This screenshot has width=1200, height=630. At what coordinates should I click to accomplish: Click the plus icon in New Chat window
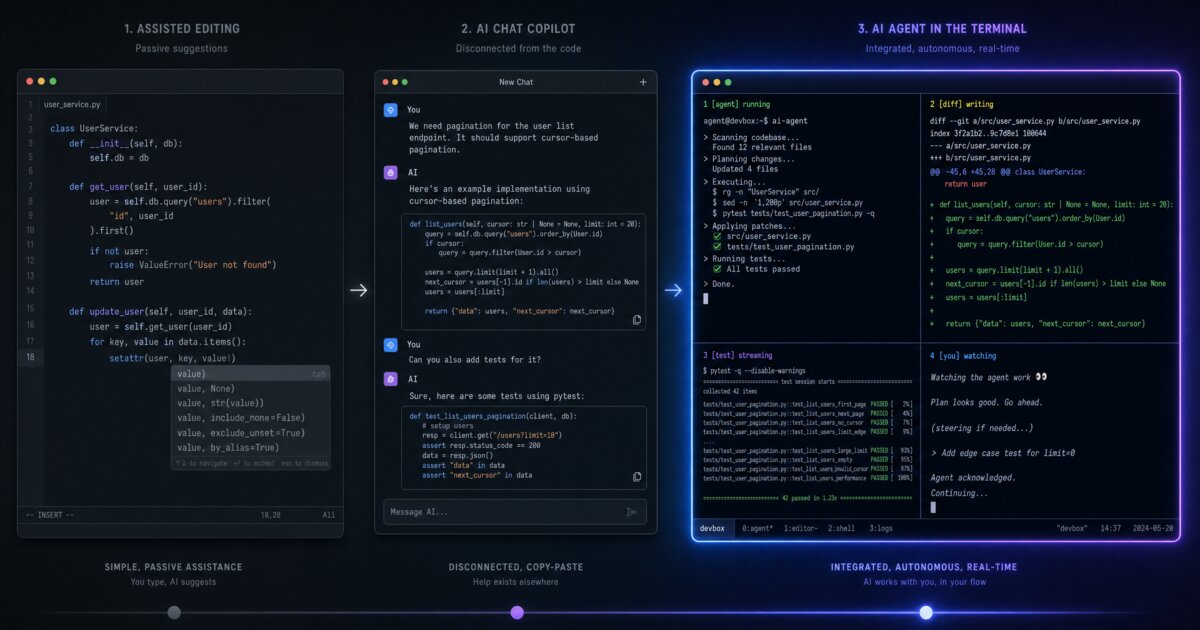[643, 82]
